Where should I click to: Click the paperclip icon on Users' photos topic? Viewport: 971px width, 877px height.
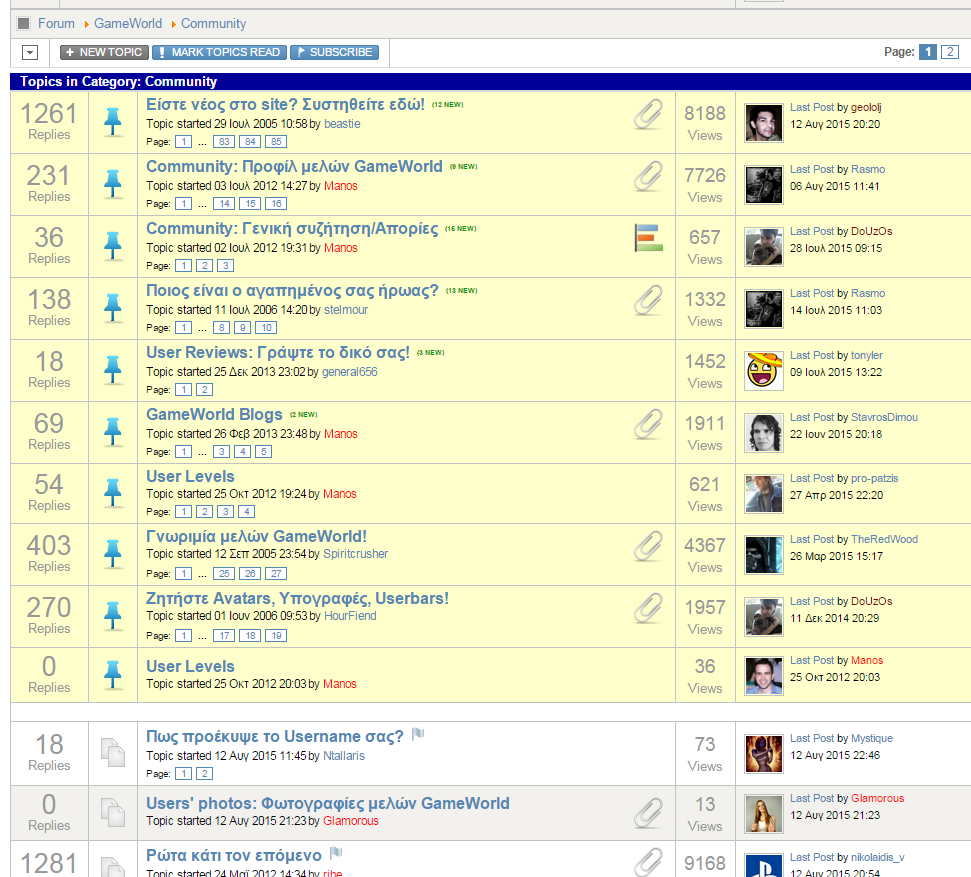pyautogui.click(x=648, y=811)
